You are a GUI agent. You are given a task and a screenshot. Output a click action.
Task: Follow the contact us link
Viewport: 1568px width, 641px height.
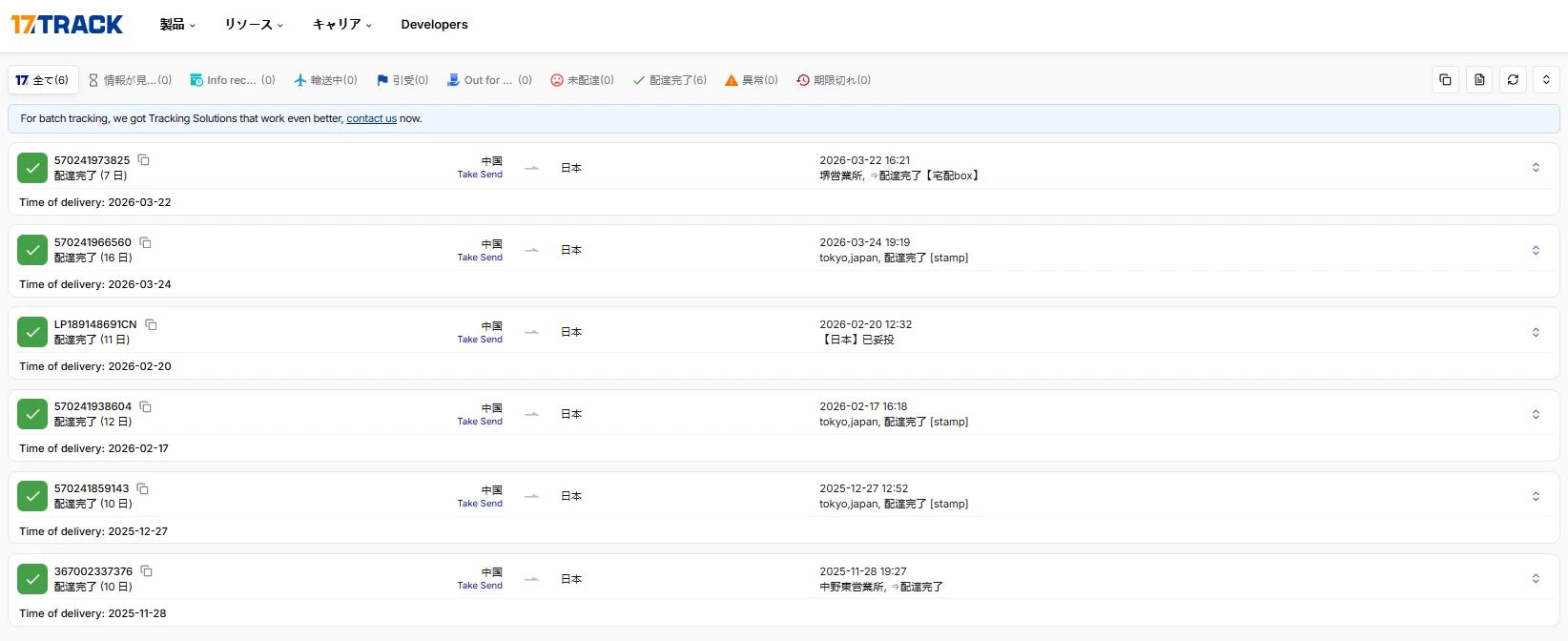coord(371,118)
